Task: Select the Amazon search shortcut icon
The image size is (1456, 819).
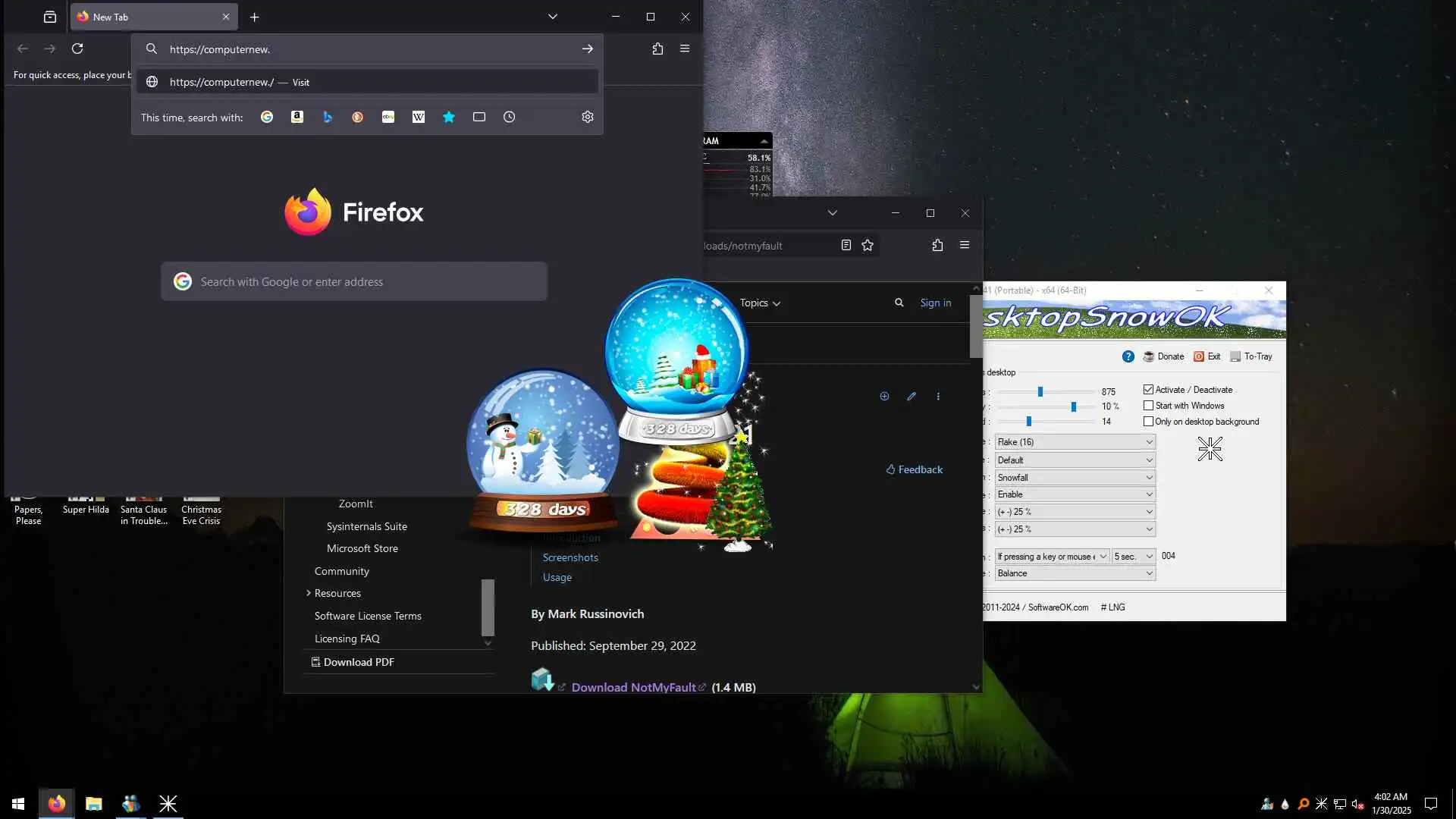Action: 297,117
